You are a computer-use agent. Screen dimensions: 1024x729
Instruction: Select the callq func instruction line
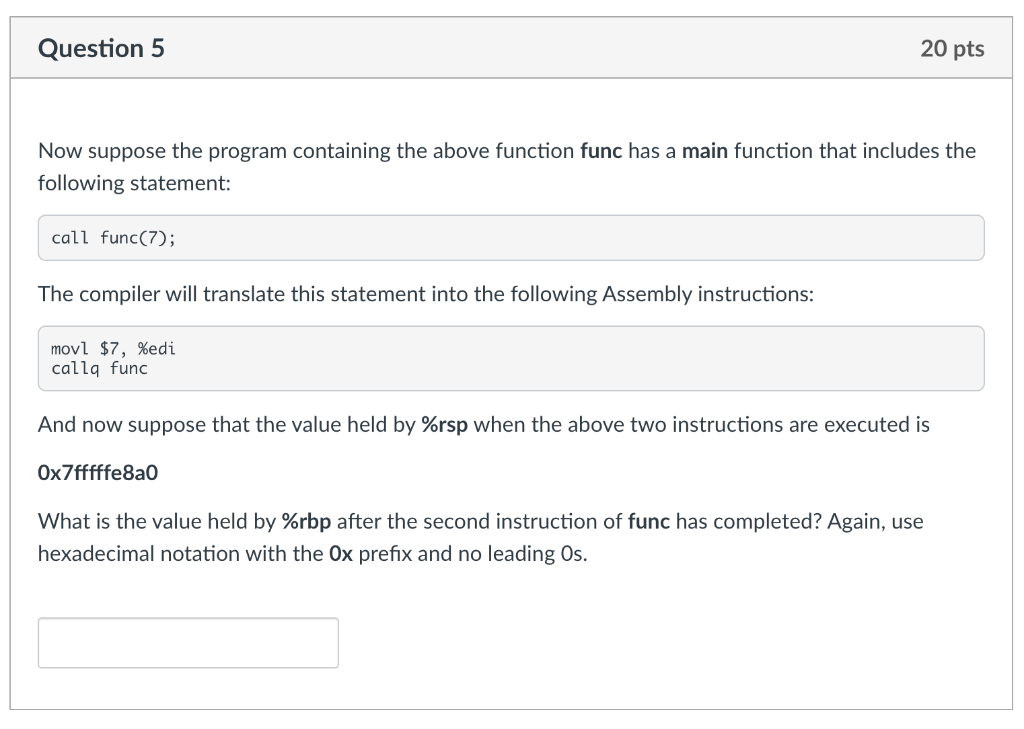[x=99, y=368]
